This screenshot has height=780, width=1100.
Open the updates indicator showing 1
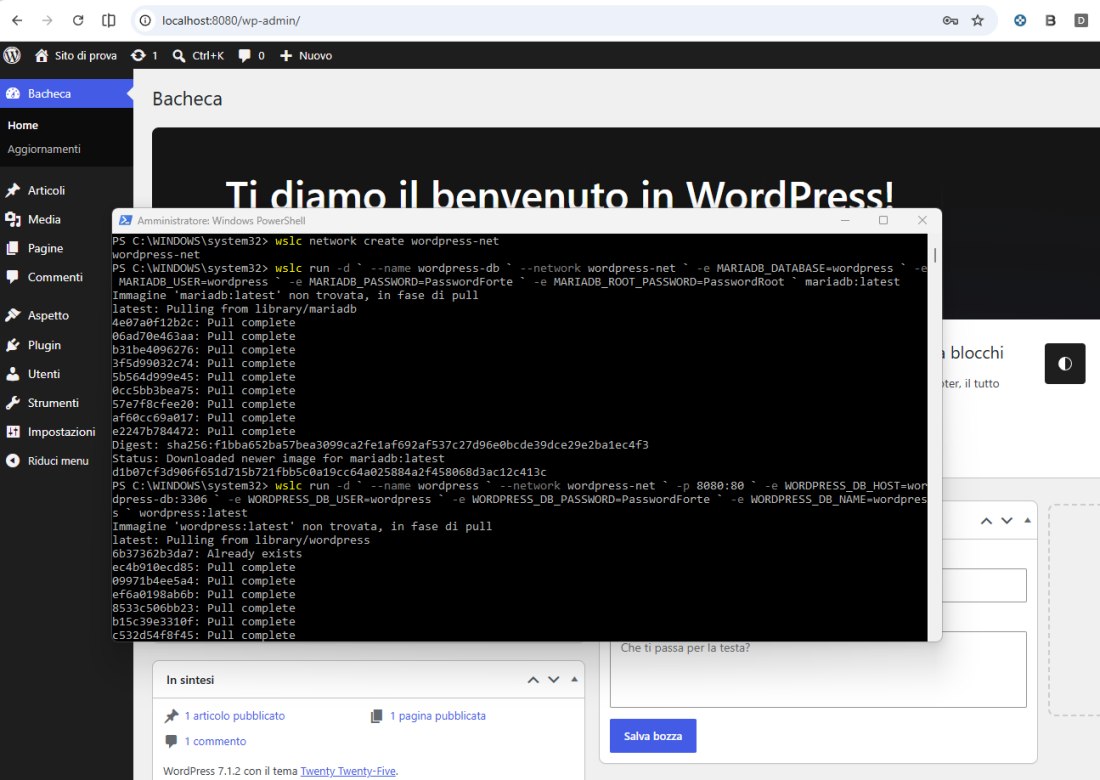coord(144,55)
